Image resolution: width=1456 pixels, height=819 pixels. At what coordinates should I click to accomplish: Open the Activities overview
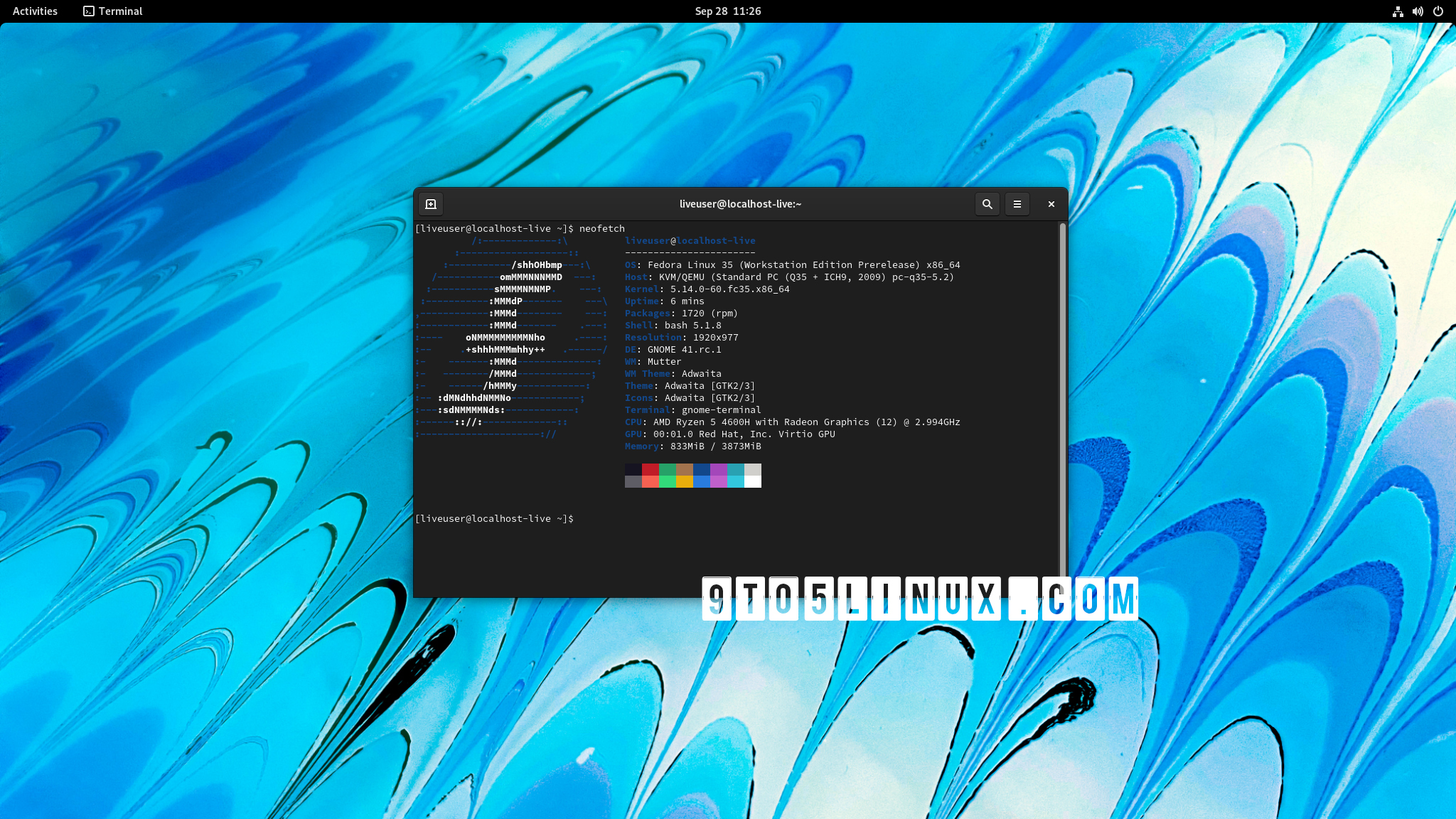(35, 11)
